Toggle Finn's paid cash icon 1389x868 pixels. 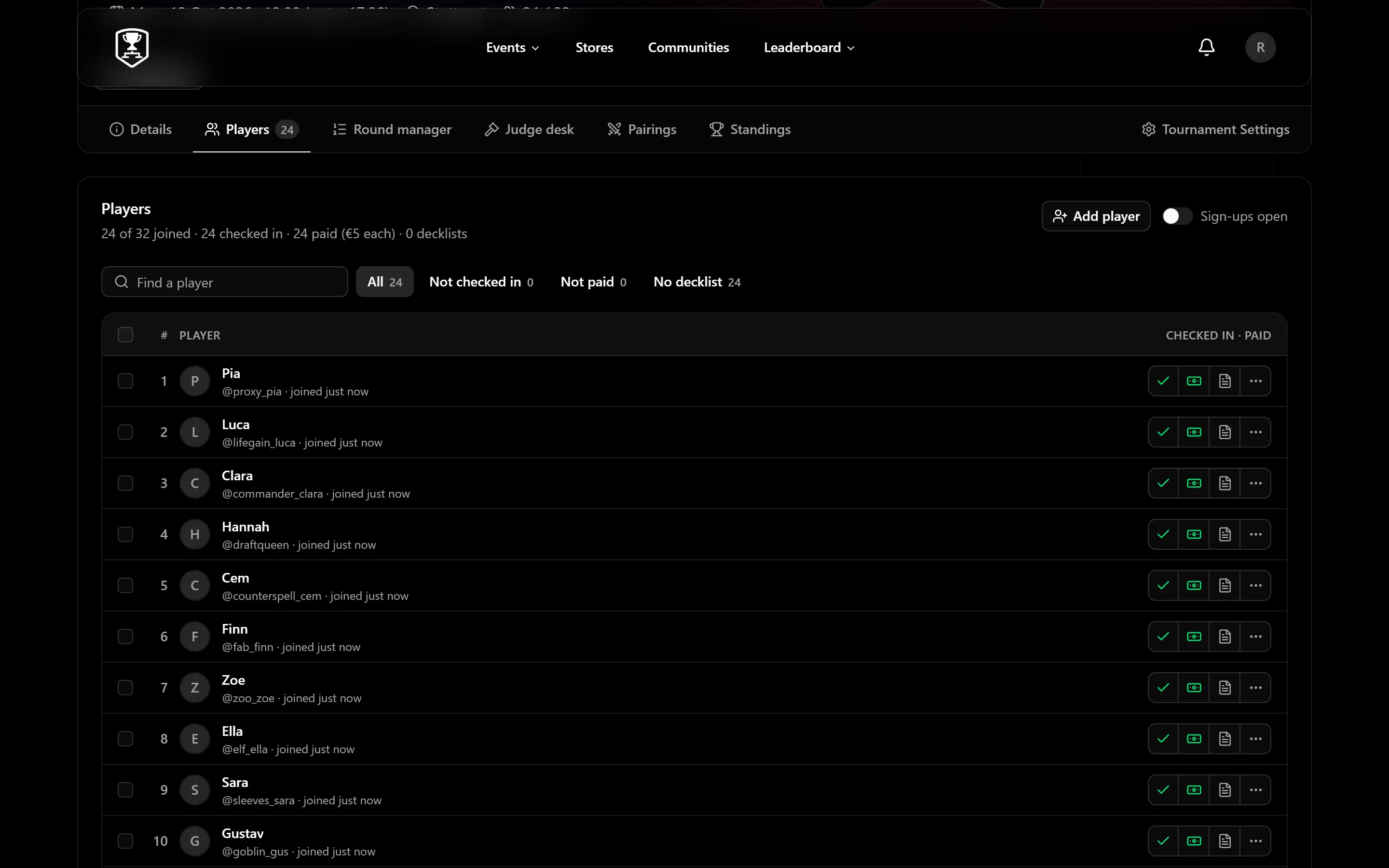1194,637
